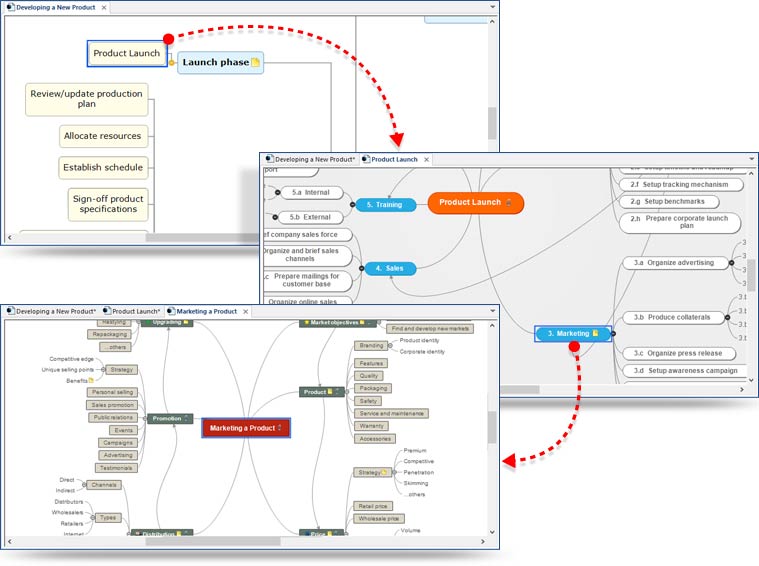This screenshot has width=759, height=566.
Task: Switch to Product Launch* tab in bottom window
Action: 132,311
